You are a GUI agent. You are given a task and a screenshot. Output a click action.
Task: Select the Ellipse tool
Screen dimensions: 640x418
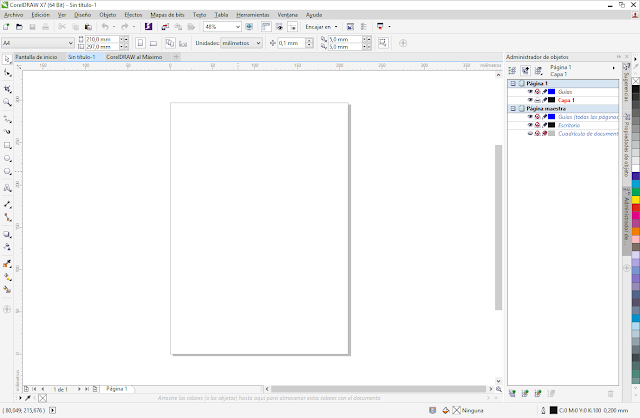tap(8, 158)
